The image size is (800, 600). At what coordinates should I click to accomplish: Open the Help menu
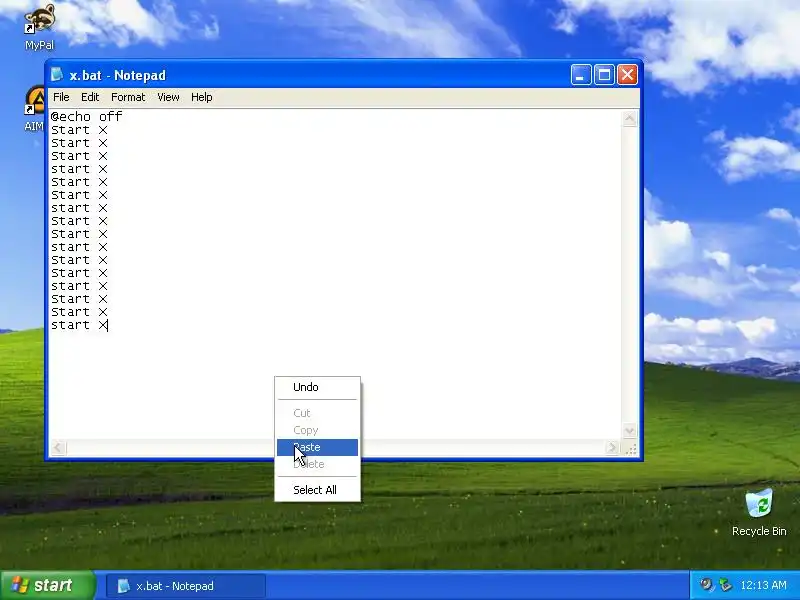(x=202, y=97)
